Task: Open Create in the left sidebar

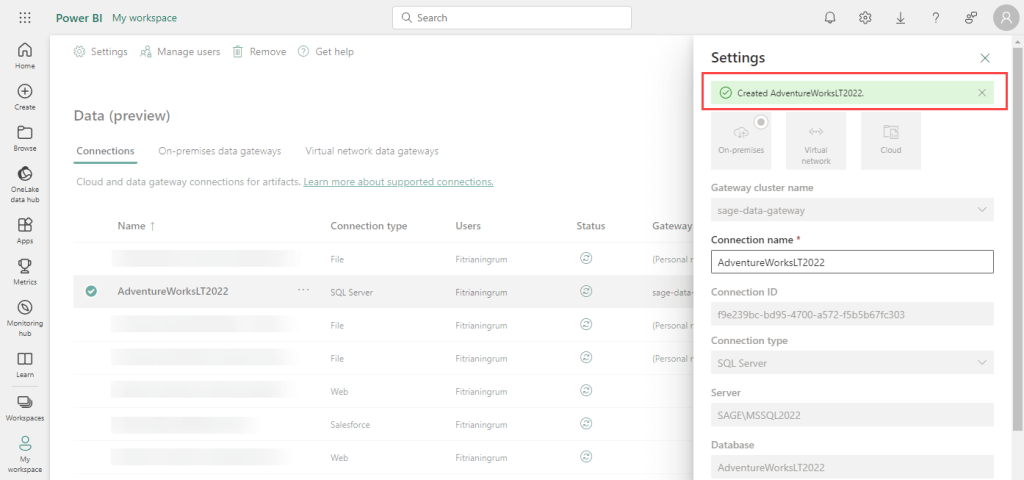Action: coord(25,97)
